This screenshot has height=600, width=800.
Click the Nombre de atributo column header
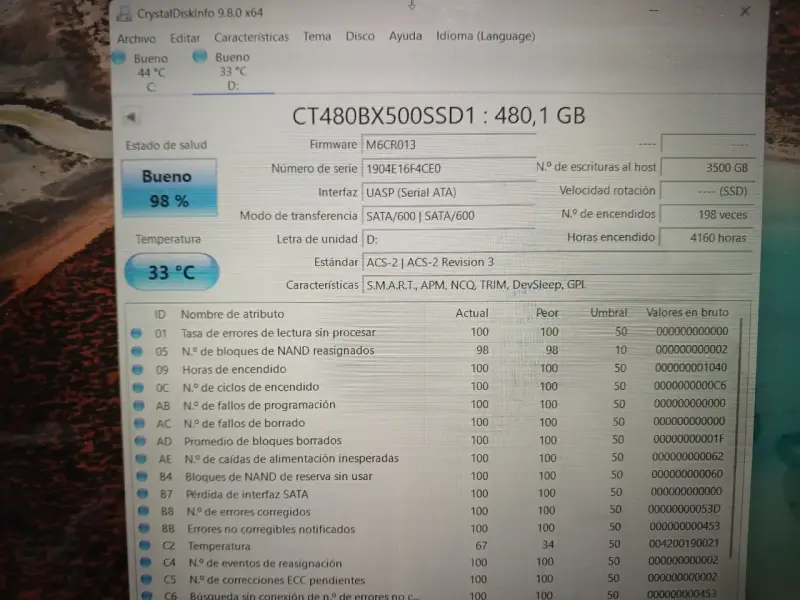tap(232, 314)
